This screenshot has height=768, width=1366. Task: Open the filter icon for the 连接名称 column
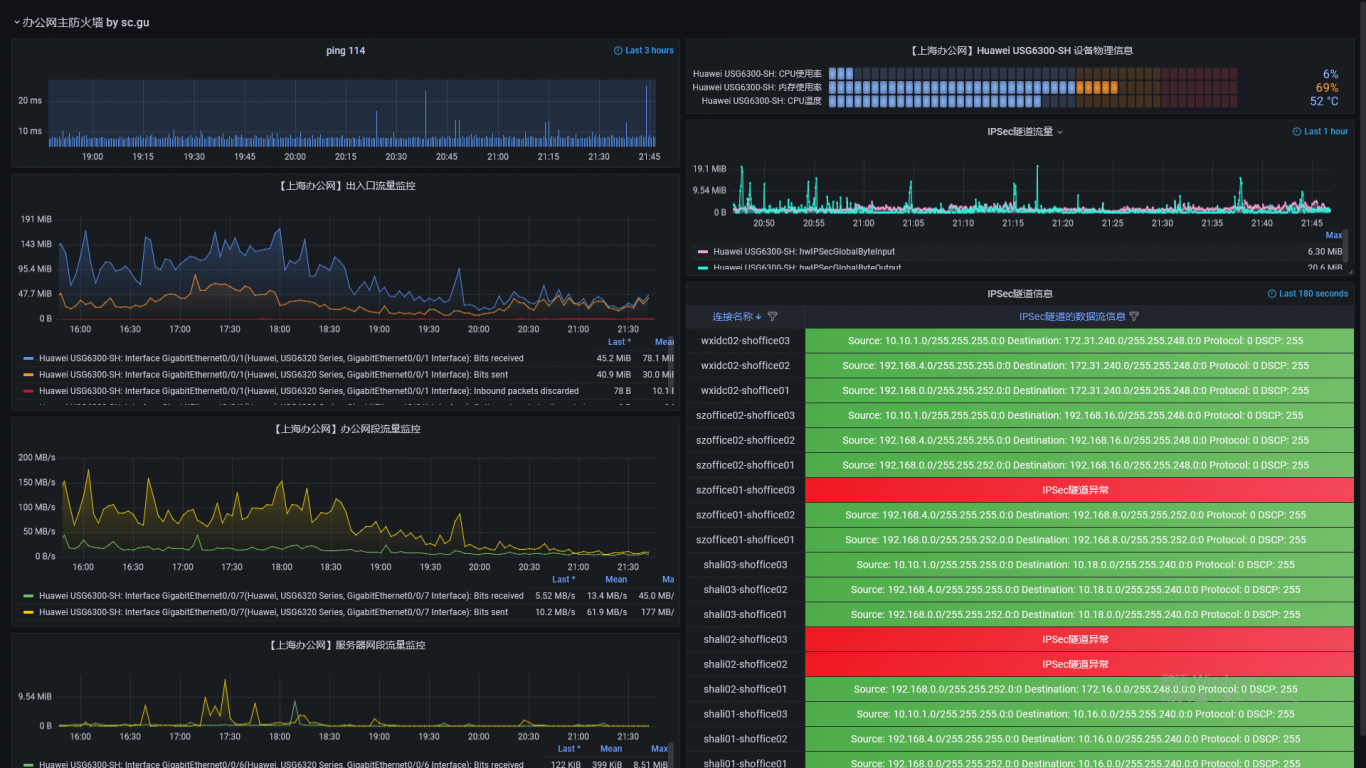pyautogui.click(x=772, y=316)
